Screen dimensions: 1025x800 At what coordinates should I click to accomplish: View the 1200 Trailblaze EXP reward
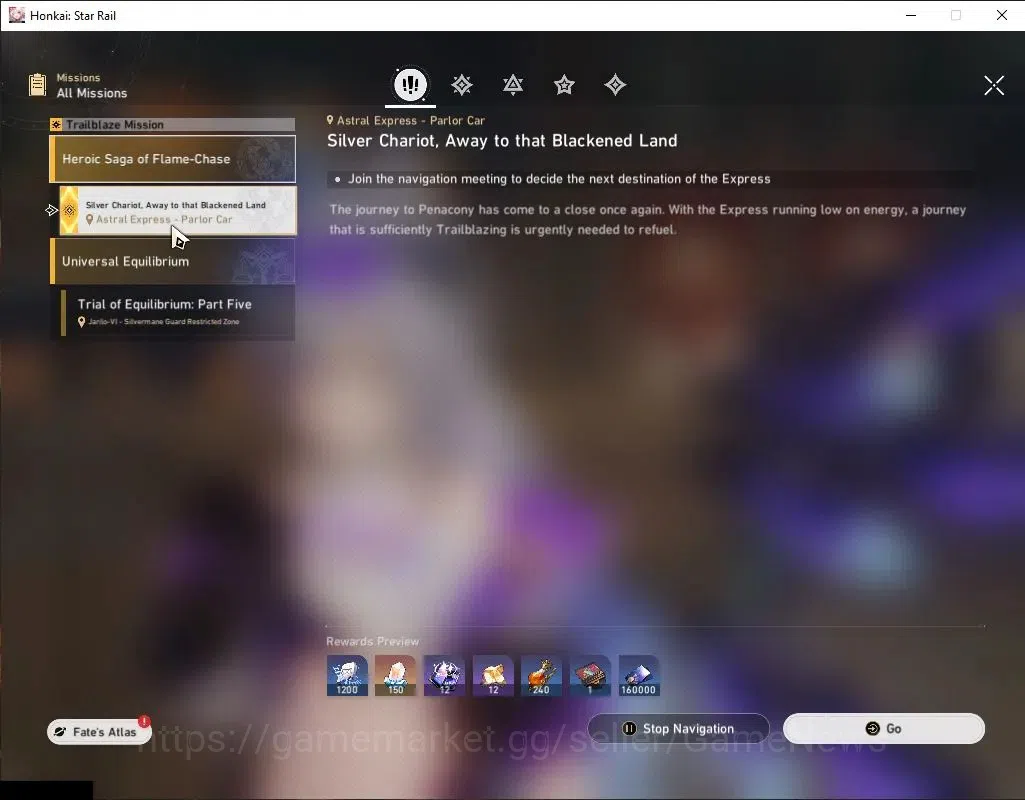[x=347, y=676]
